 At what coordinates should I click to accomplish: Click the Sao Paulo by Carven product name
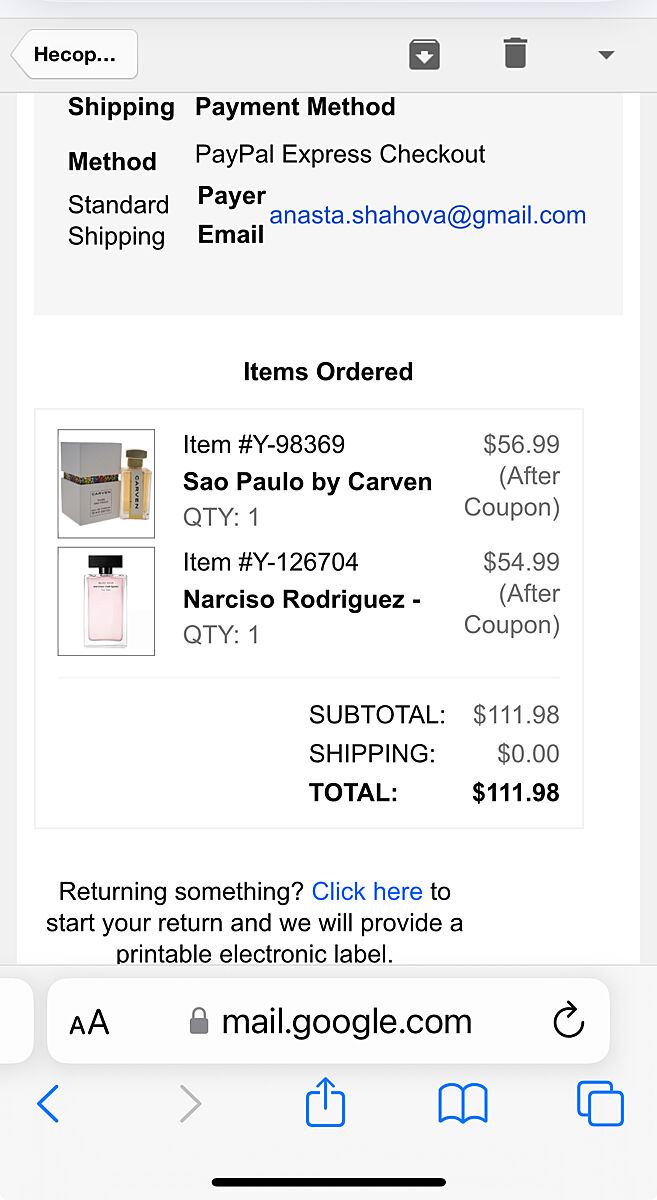click(x=307, y=482)
